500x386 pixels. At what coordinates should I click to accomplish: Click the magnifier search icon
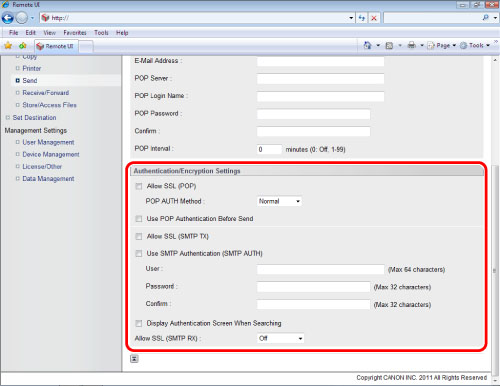click(486, 18)
